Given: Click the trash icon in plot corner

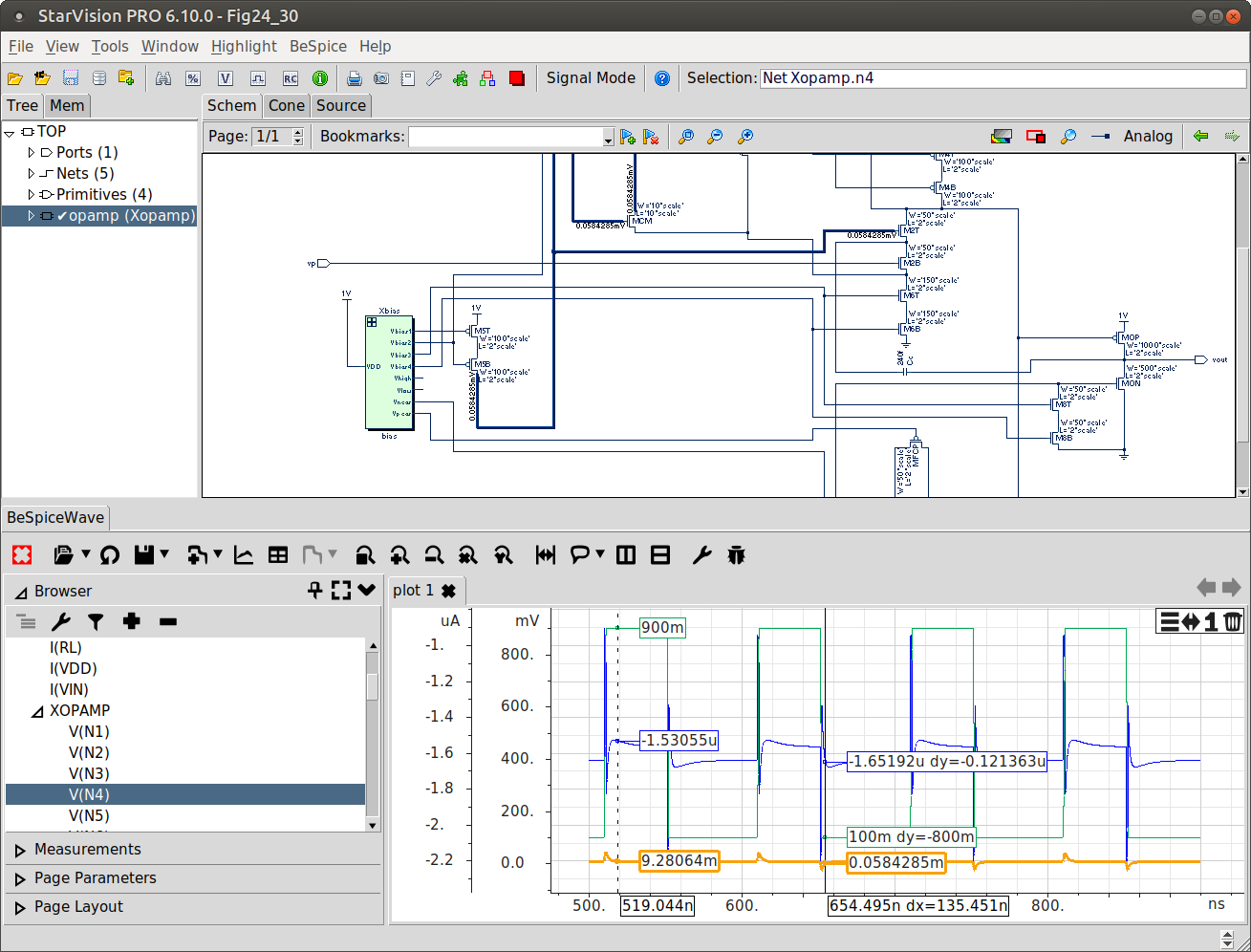Looking at the screenshot, I should click(x=1234, y=622).
